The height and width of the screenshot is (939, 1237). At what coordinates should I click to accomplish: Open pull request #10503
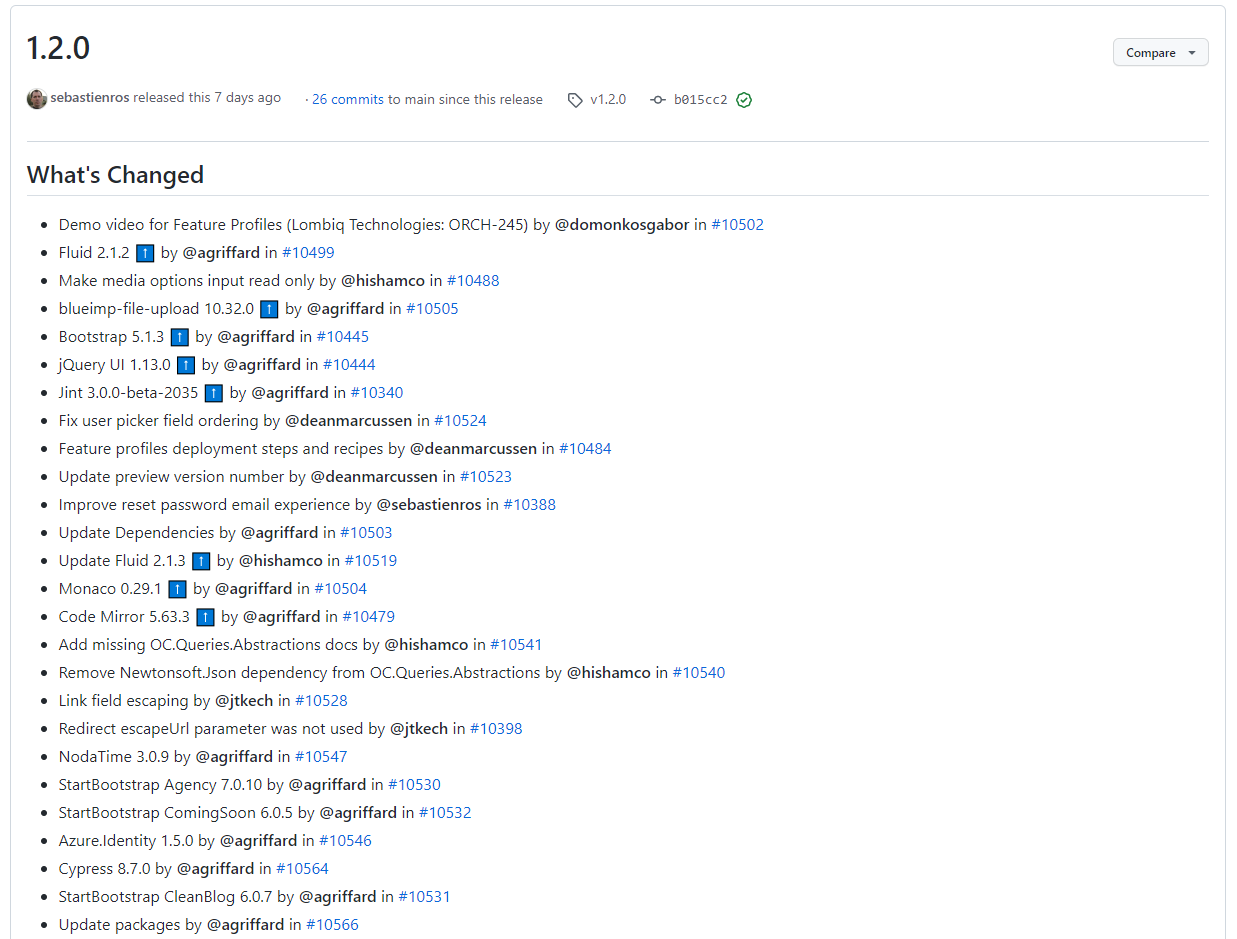[366, 533]
